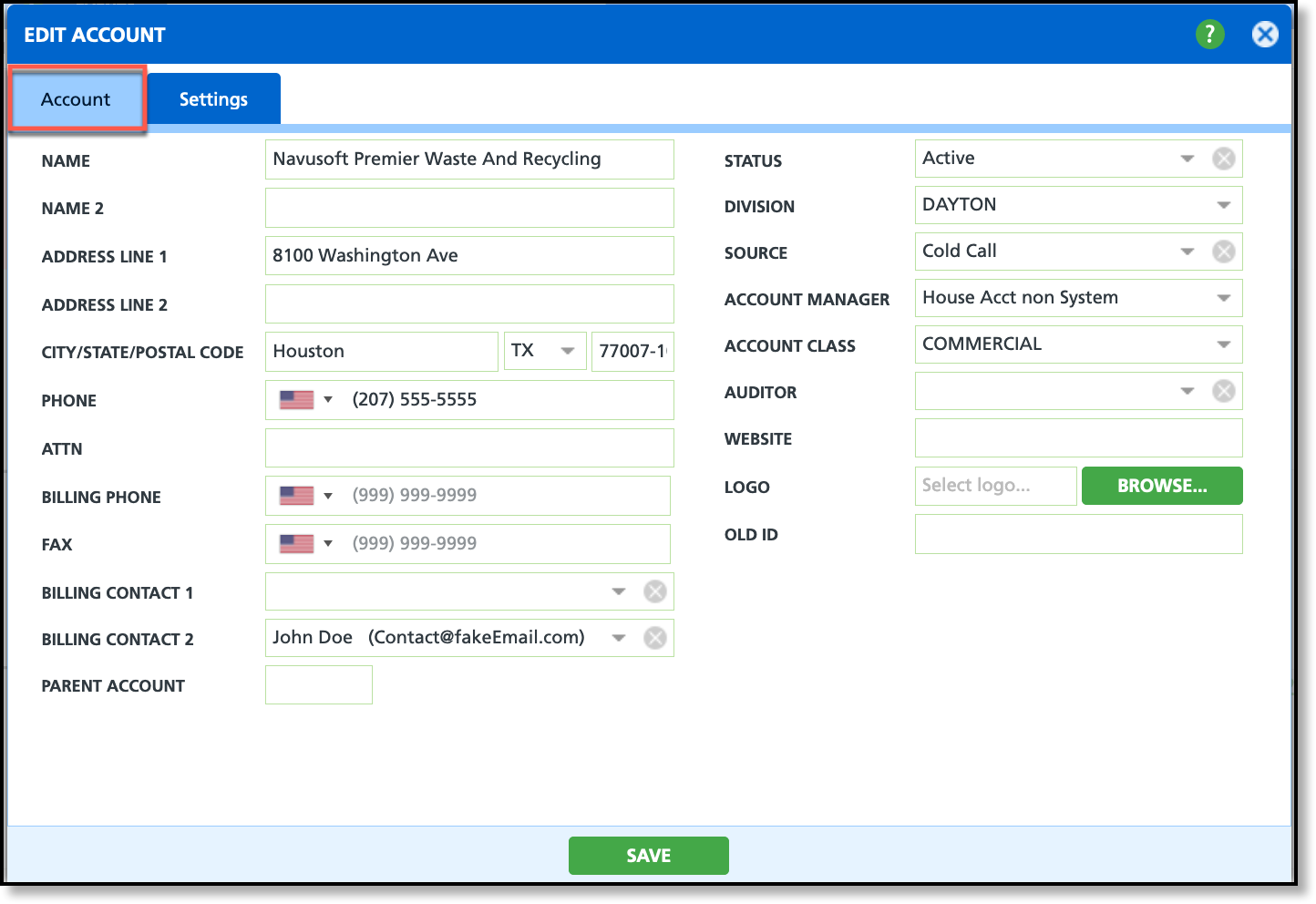Expand the Billing Contact 1 dropdown arrow
The height and width of the screenshot is (904, 1316).
[x=619, y=591]
